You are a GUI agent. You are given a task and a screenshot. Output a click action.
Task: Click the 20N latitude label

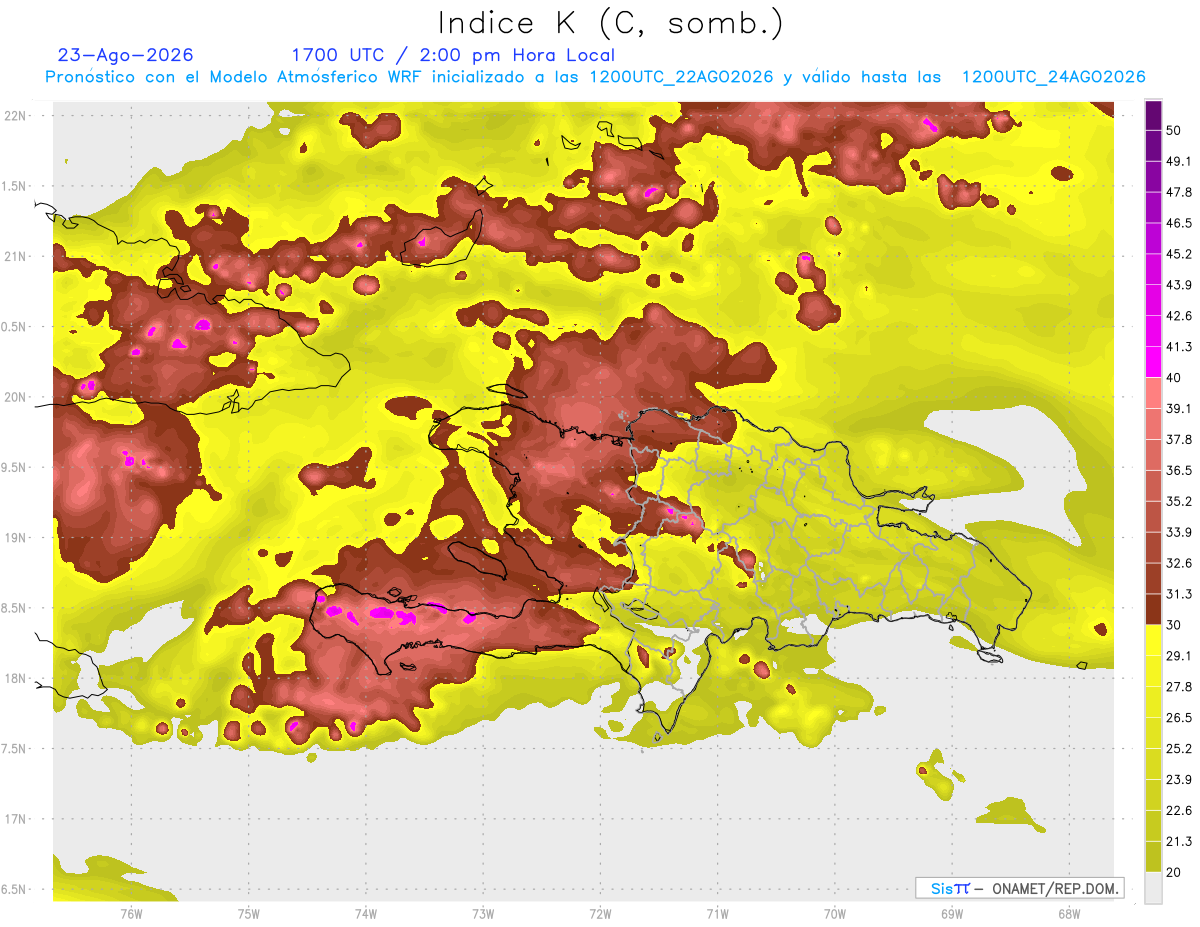16,397
